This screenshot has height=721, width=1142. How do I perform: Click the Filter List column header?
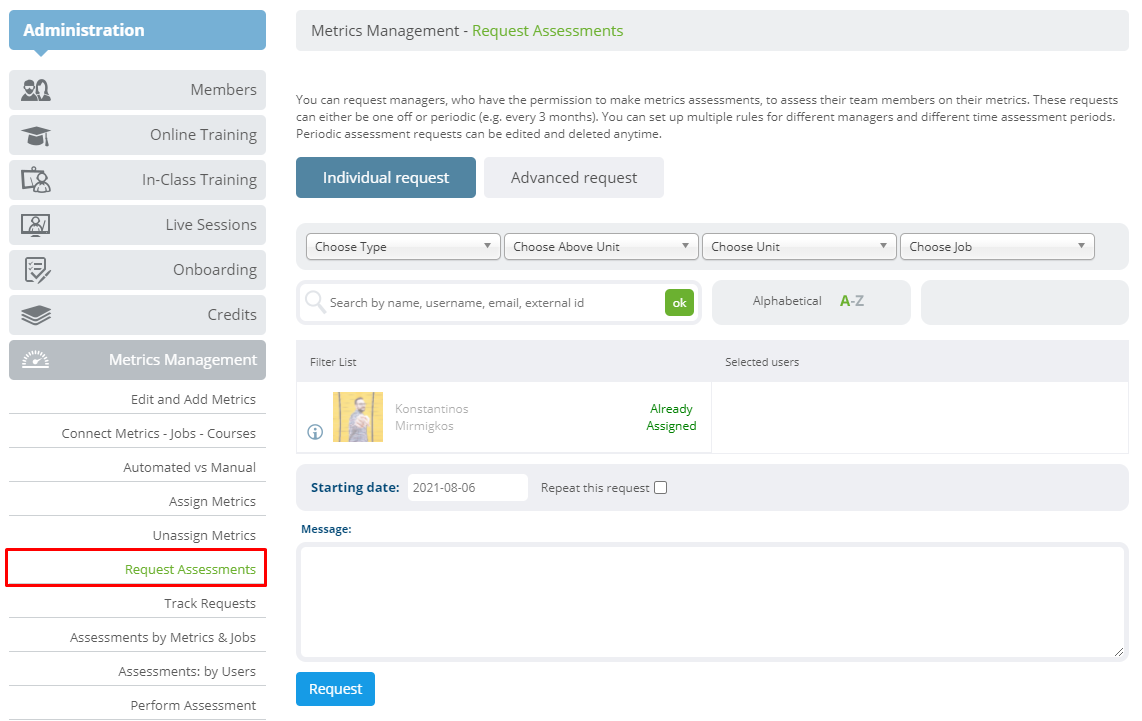pos(333,362)
